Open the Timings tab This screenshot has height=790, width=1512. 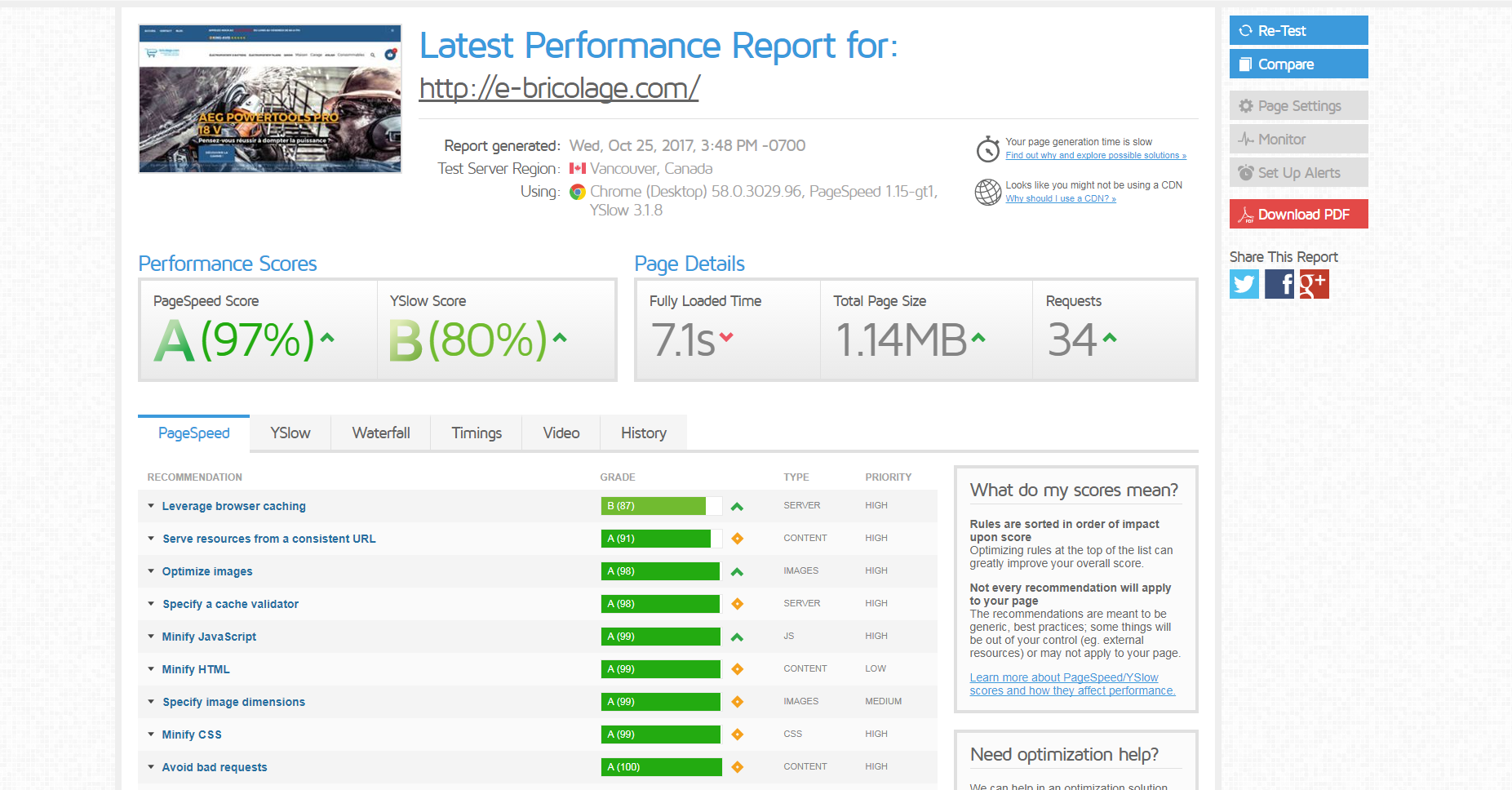[477, 433]
